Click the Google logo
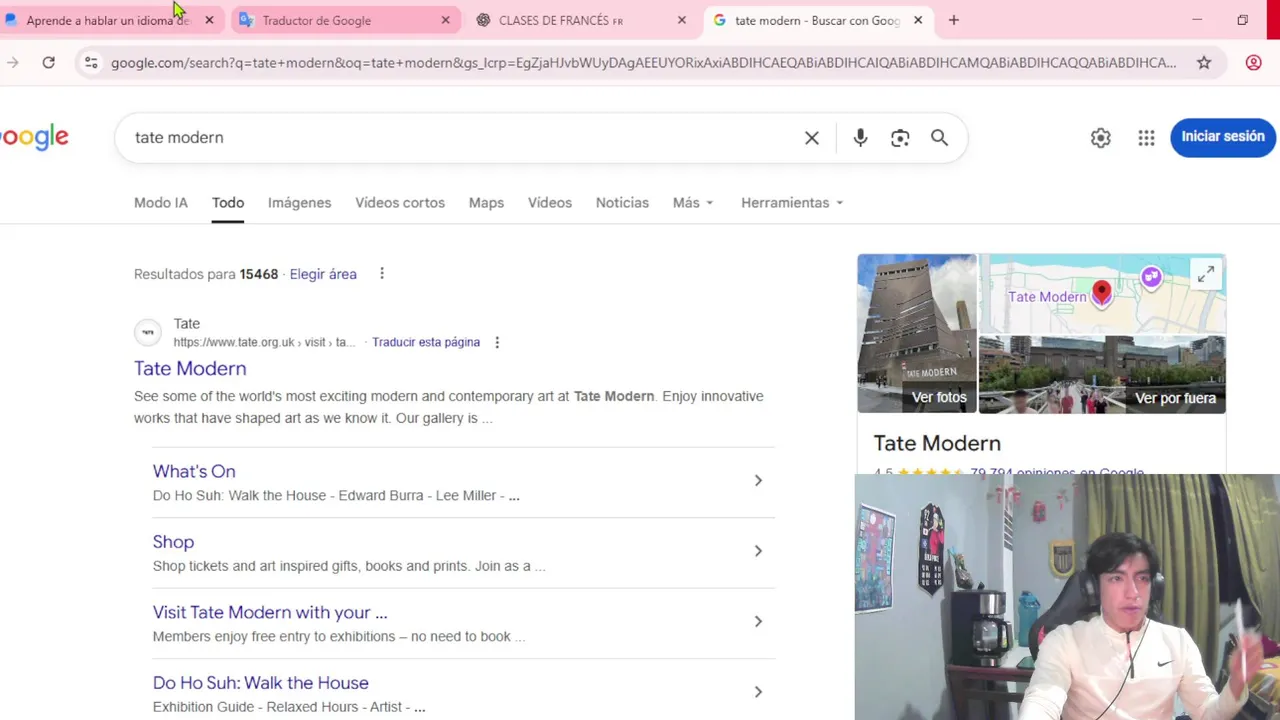Screen dimensions: 1280x720 click(34, 138)
